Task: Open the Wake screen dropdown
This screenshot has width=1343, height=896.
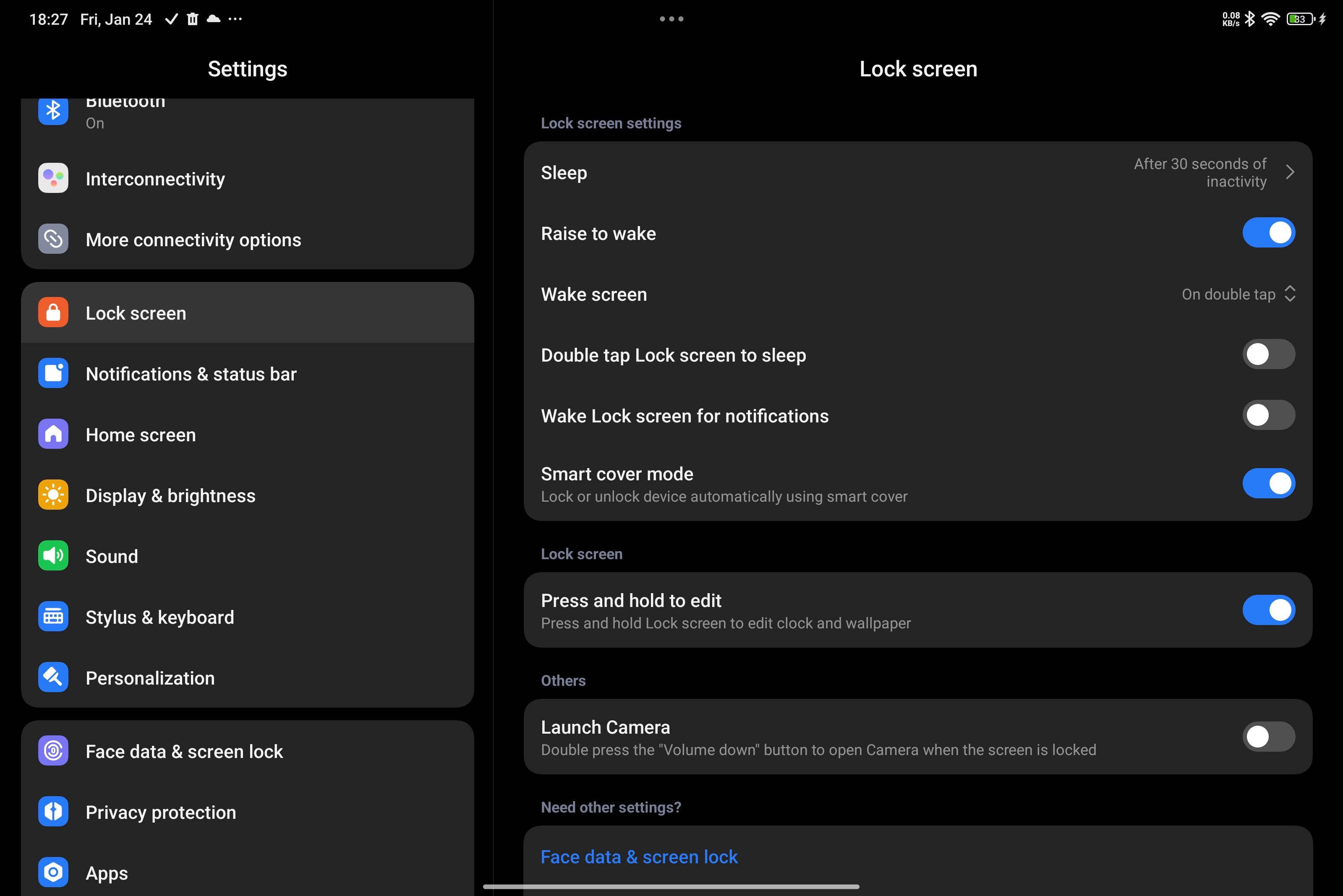Action: 1238,294
